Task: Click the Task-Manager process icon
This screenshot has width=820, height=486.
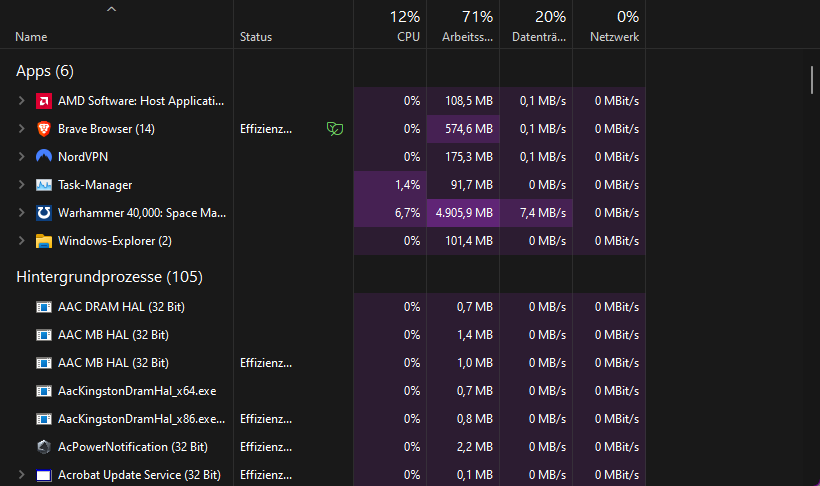Action: [44, 185]
